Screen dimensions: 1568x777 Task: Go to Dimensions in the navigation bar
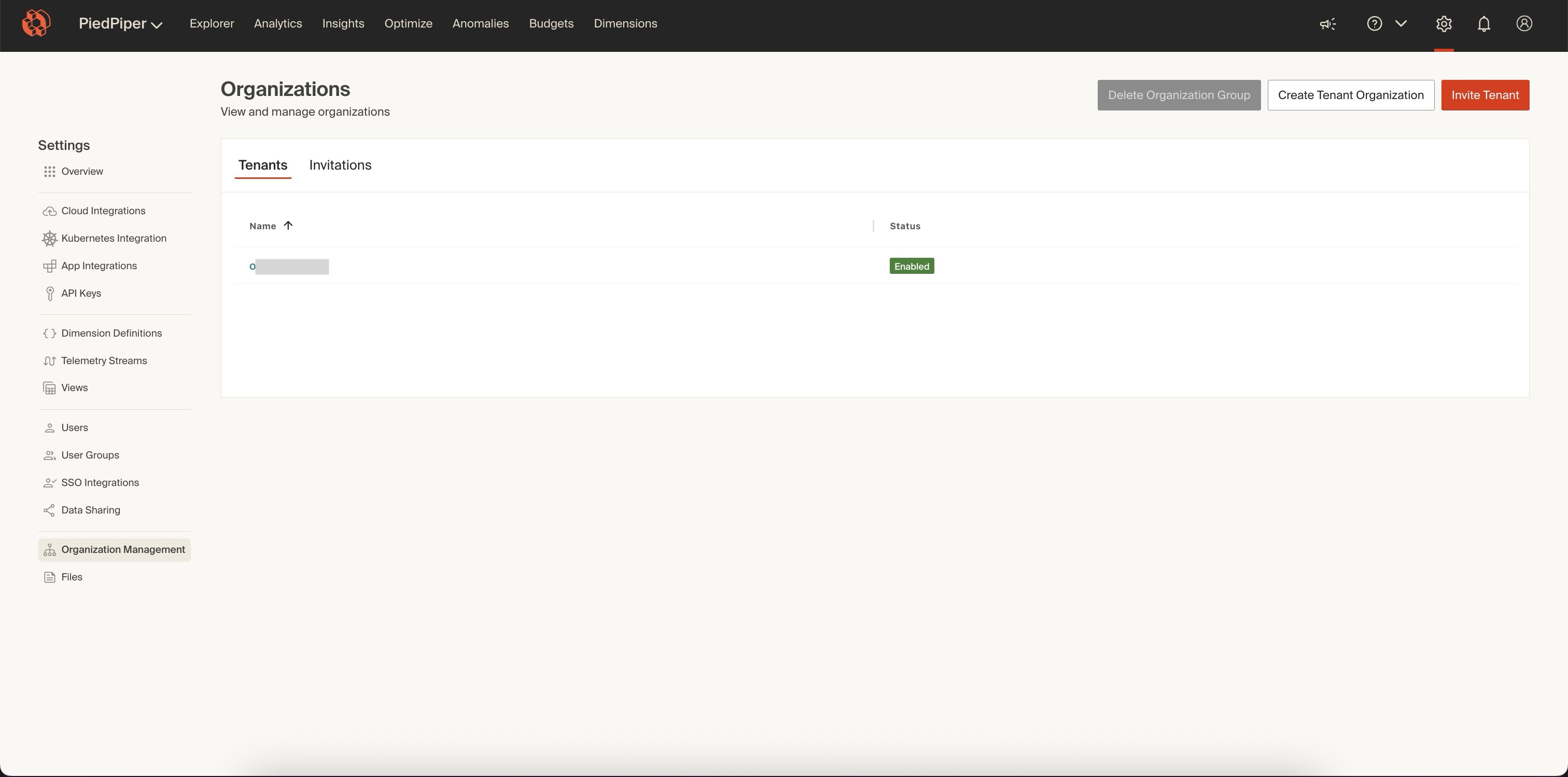pos(626,24)
